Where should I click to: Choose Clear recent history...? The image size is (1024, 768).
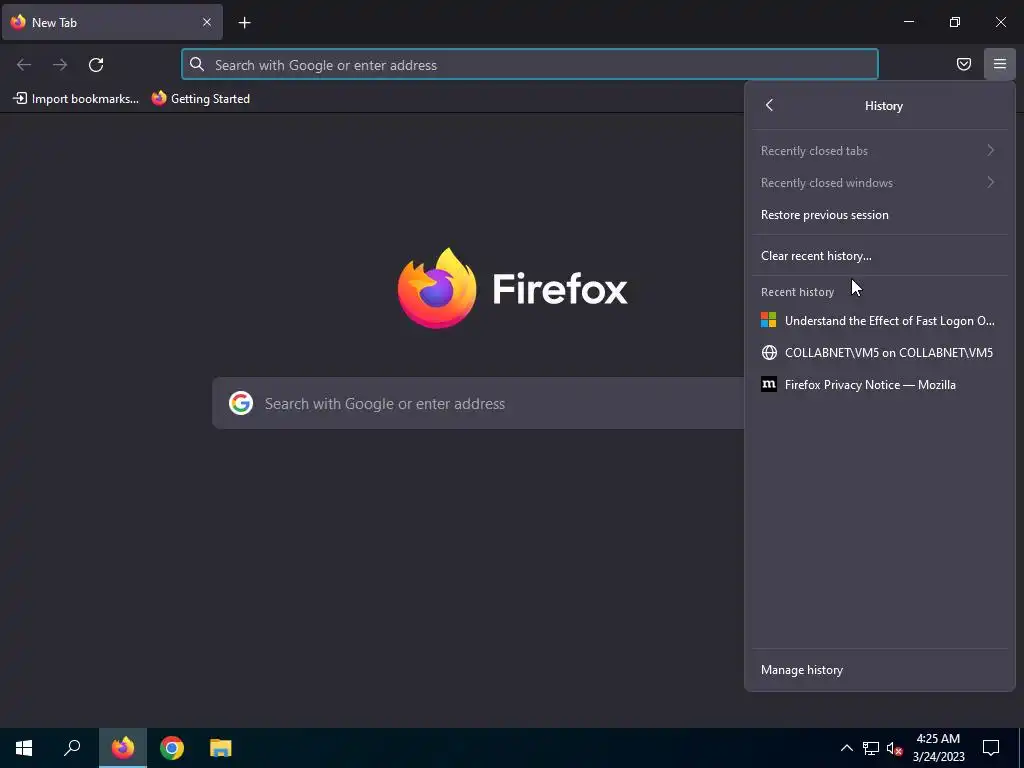click(880, 256)
